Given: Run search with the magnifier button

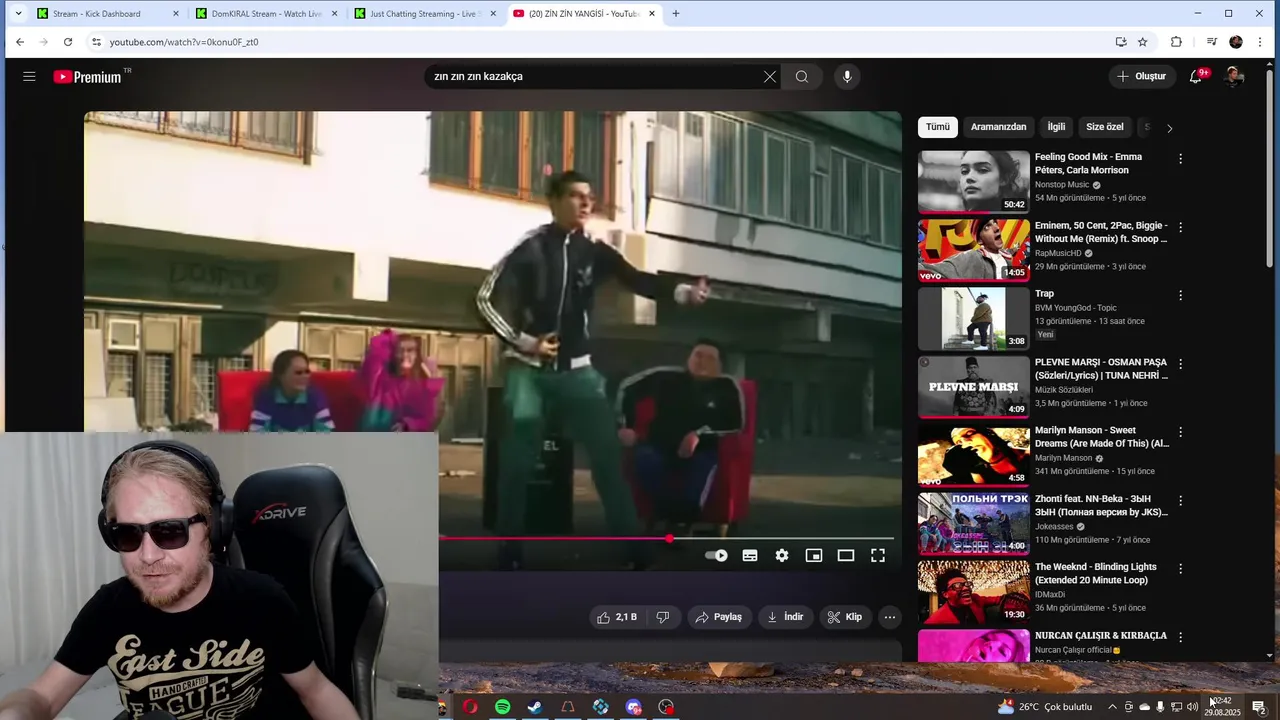Looking at the screenshot, I should (802, 77).
